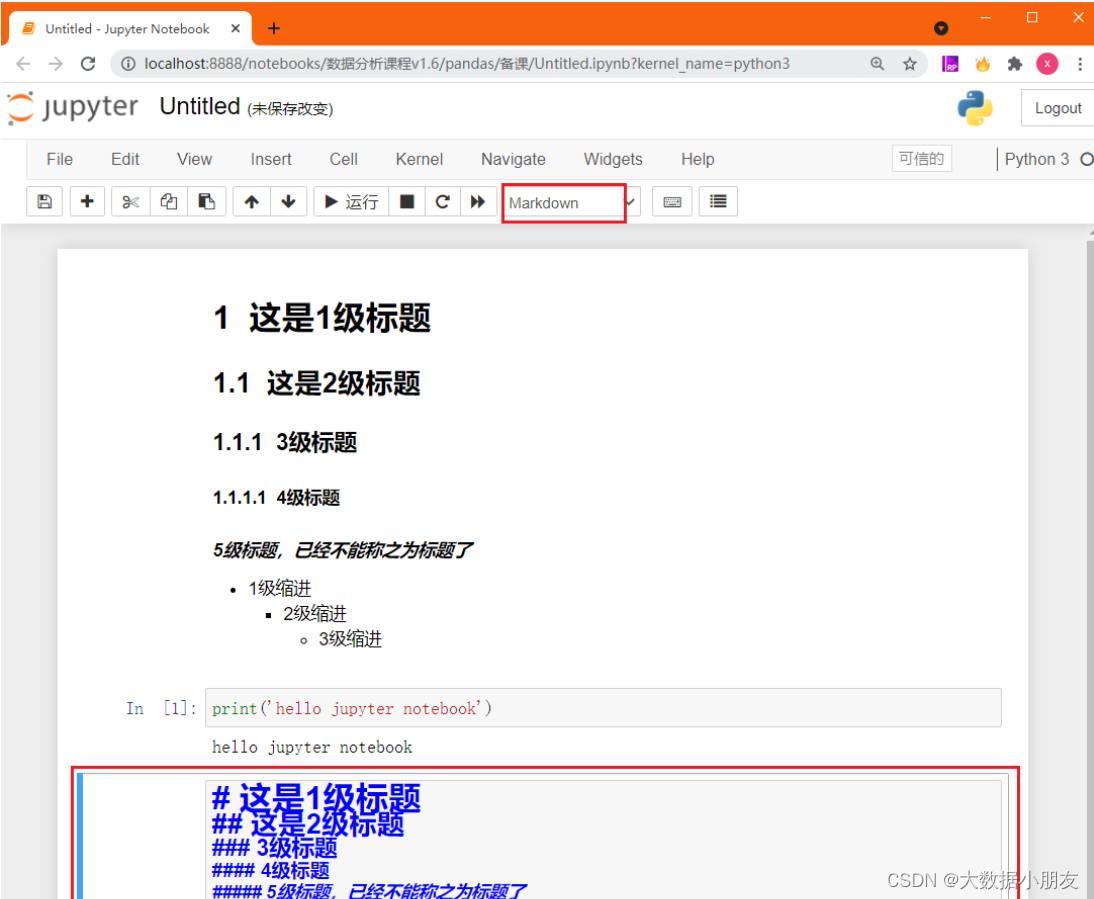This screenshot has height=899, width=1094.
Task: Click the 可信的 trusted notebook button
Action: point(921,158)
